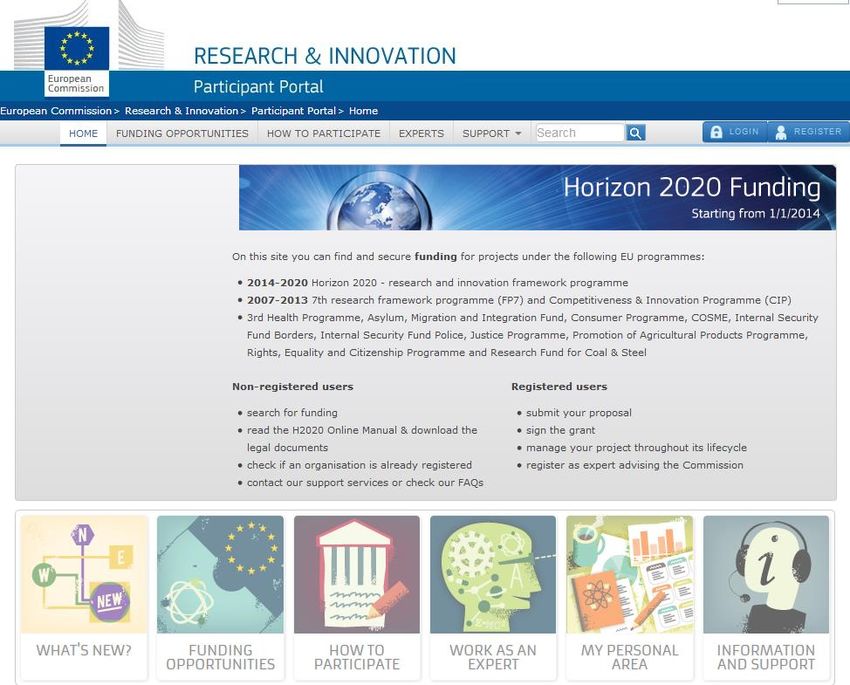
Task: Click the Horizon 2020 Funding banner
Action: [537, 198]
